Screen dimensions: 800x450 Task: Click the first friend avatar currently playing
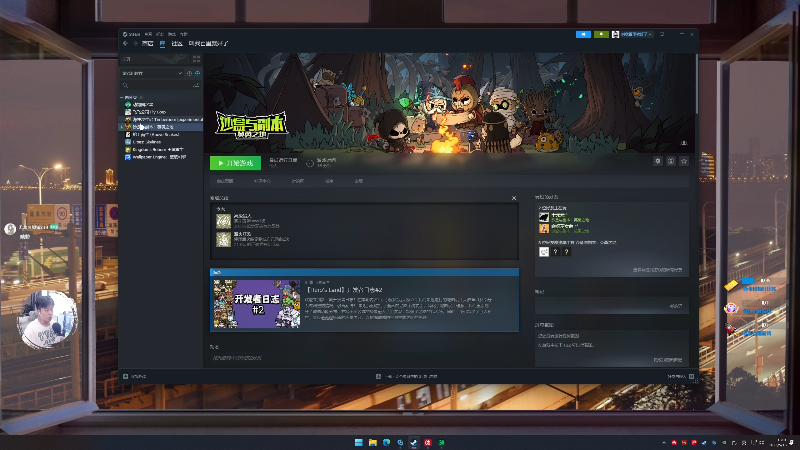(x=544, y=217)
